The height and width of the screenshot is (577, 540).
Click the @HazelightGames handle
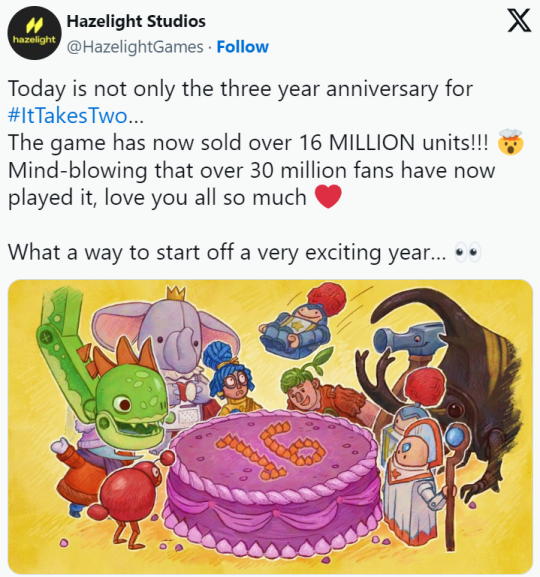pos(135,47)
